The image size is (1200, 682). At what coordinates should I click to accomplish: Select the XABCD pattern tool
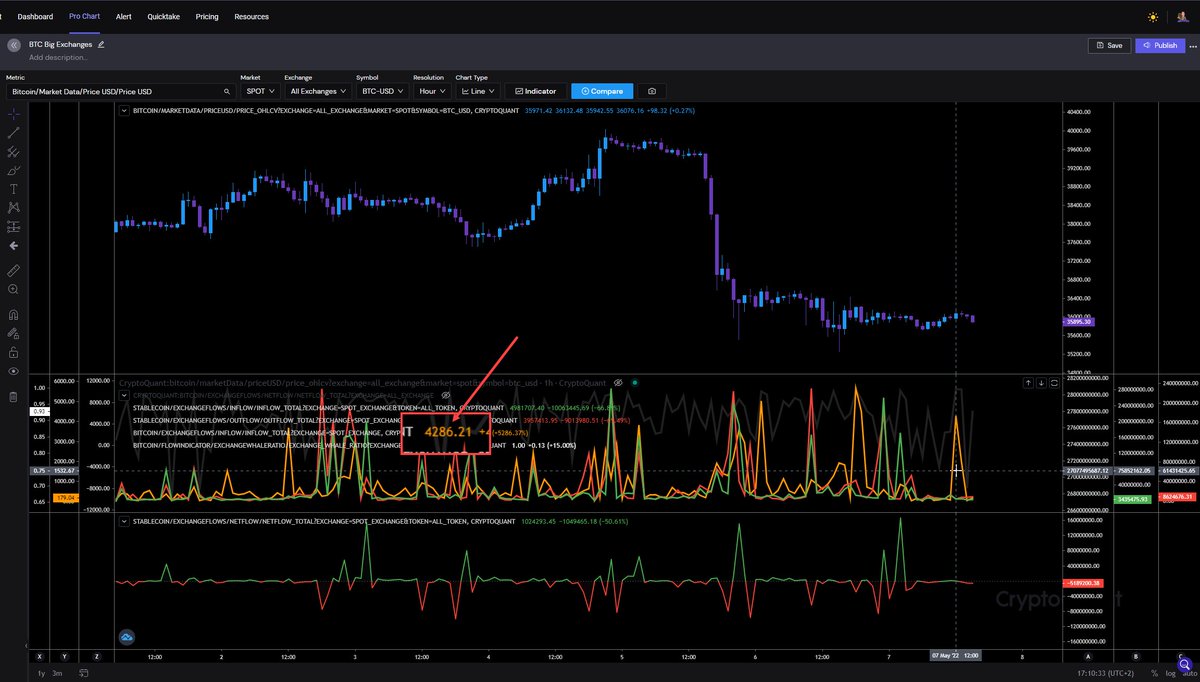(14, 207)
